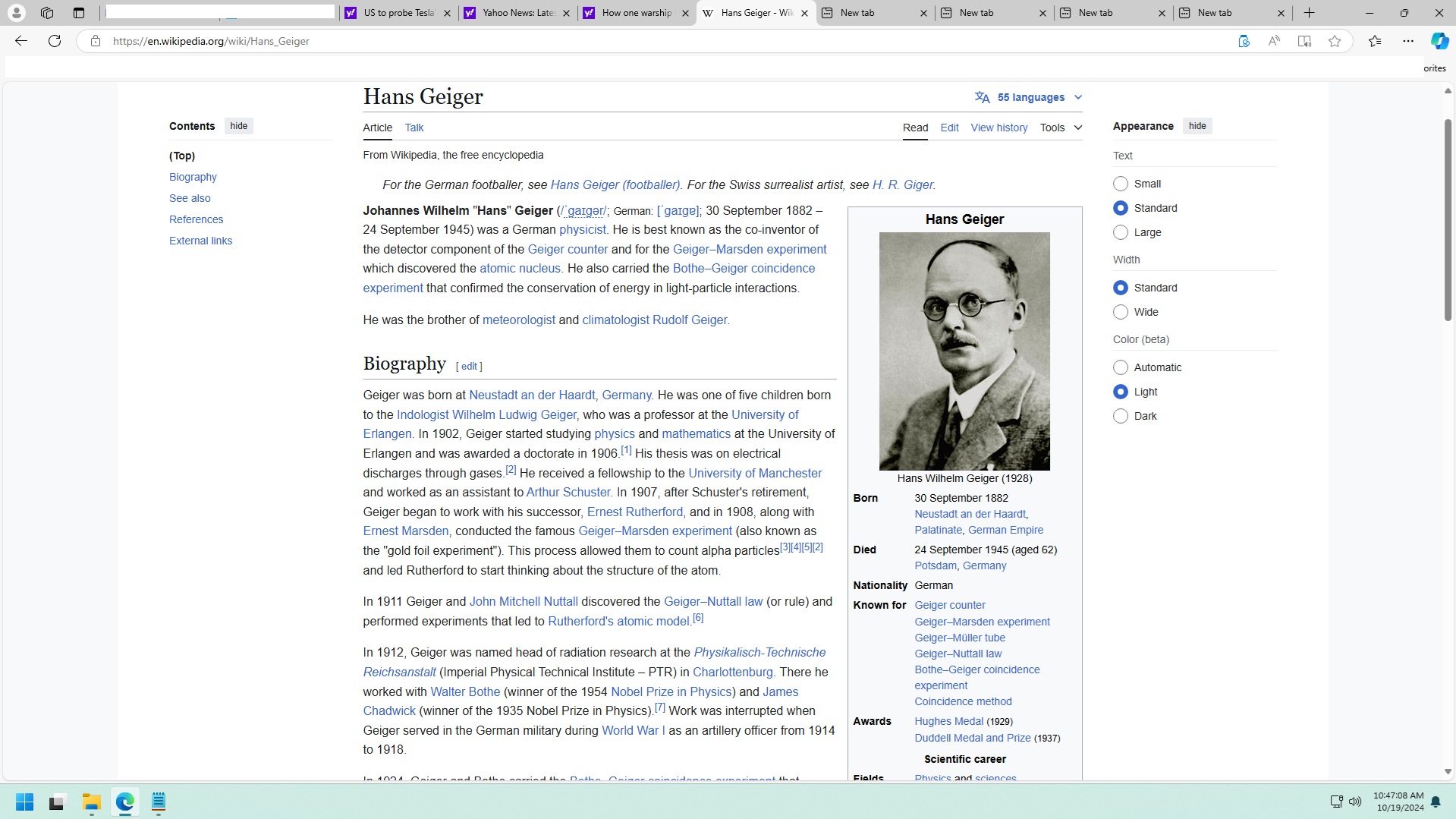Open the Hughes Medal link in Awards
Screen dimensions: 1456x819
tap(948, 721)
